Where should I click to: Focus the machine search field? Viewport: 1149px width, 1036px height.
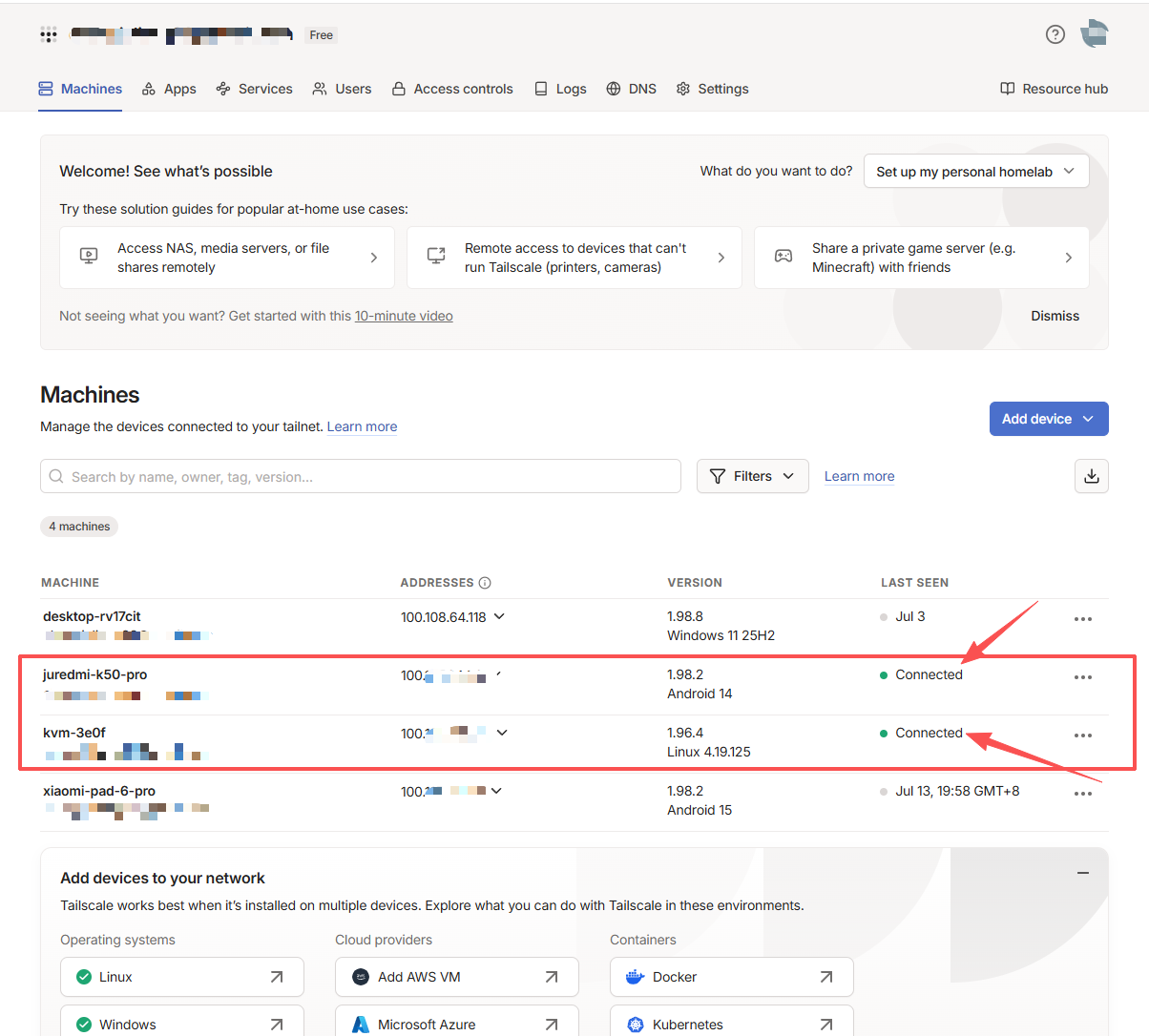click(361, 476)
